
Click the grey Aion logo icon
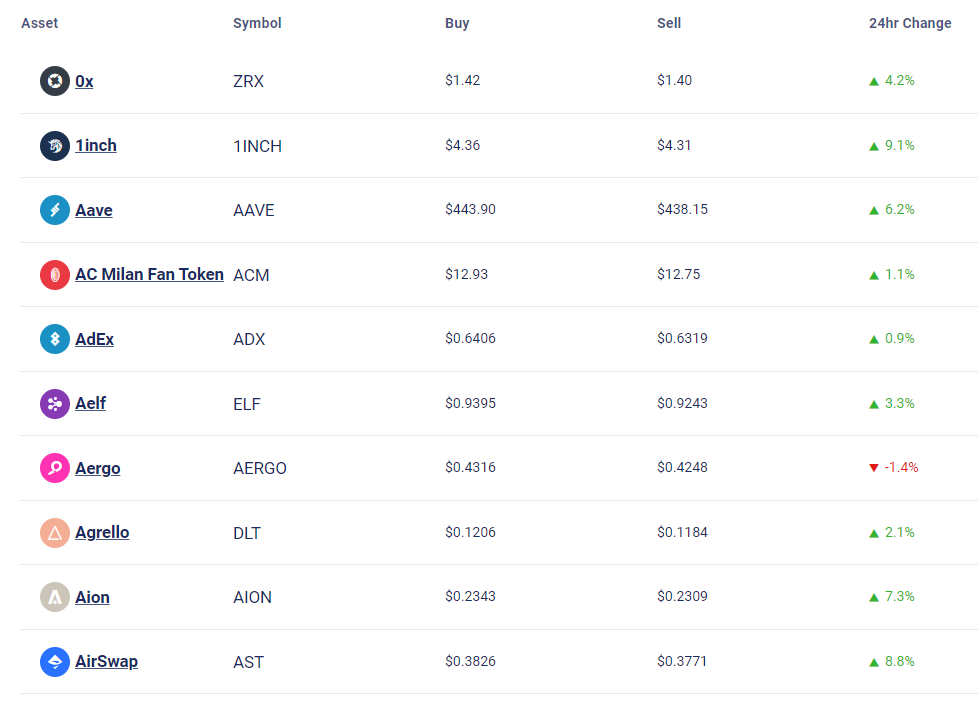coord(55,597)
